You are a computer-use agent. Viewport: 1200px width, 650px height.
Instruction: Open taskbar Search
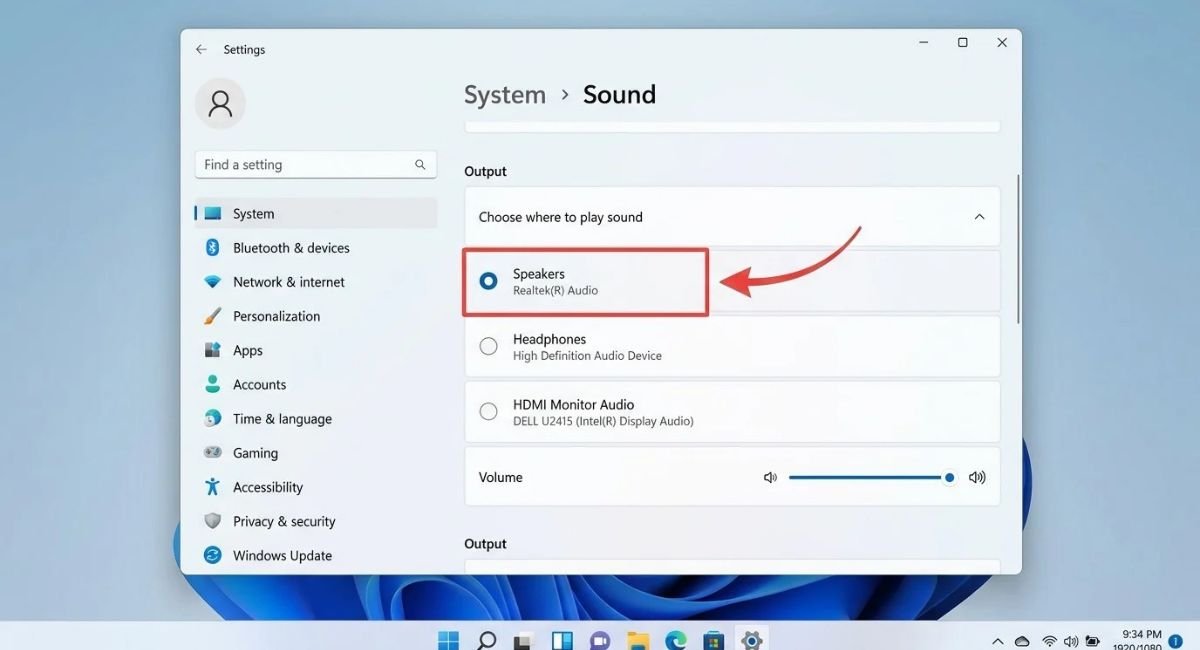[486, 639]
